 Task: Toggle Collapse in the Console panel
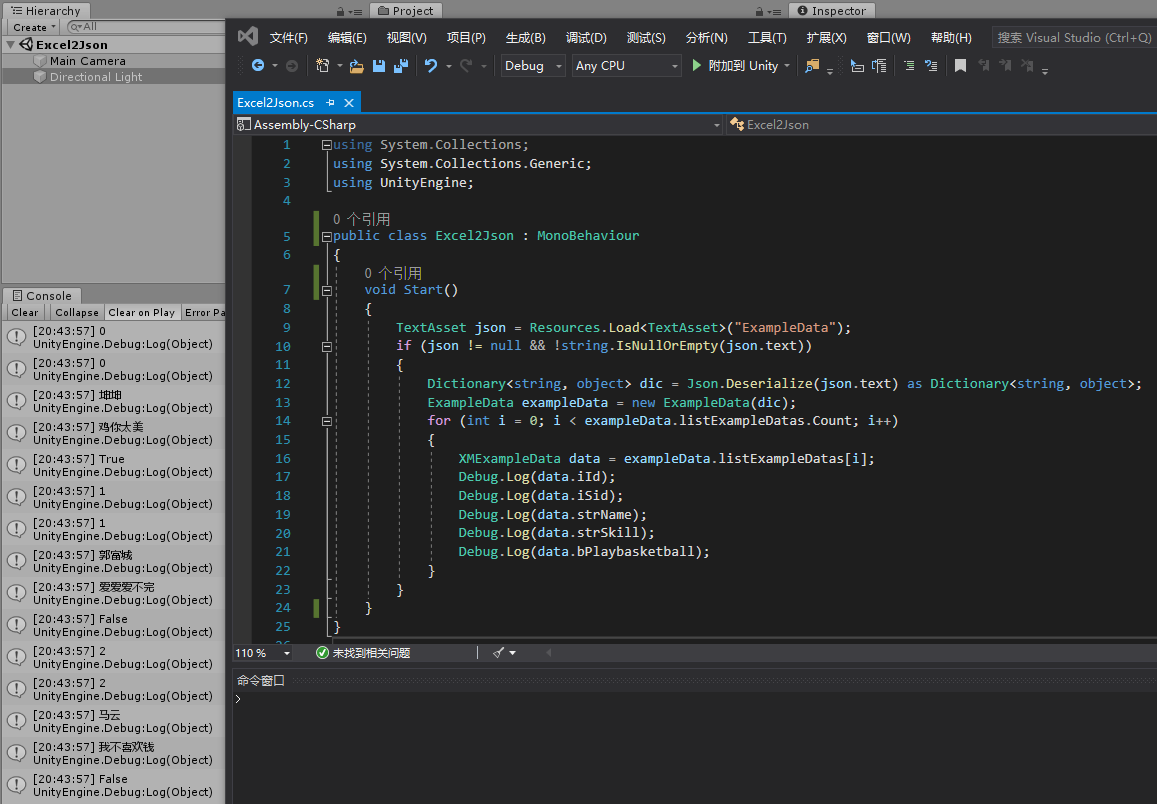[x=77, y=313]
